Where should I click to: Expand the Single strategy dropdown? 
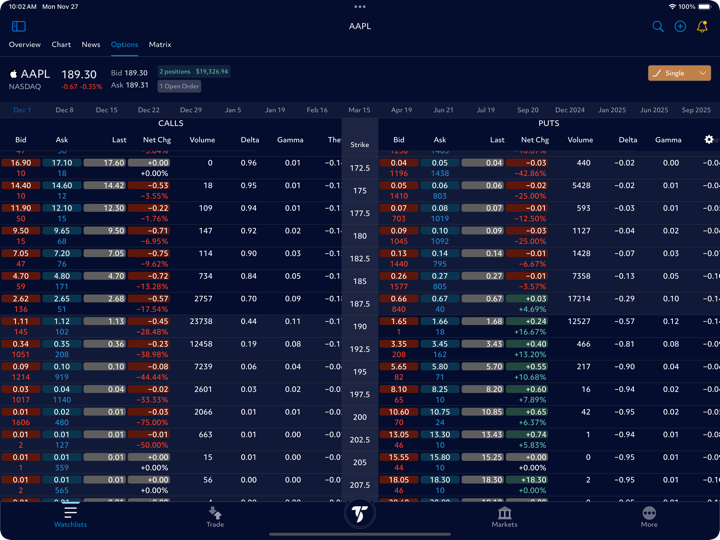coord(680,73)
